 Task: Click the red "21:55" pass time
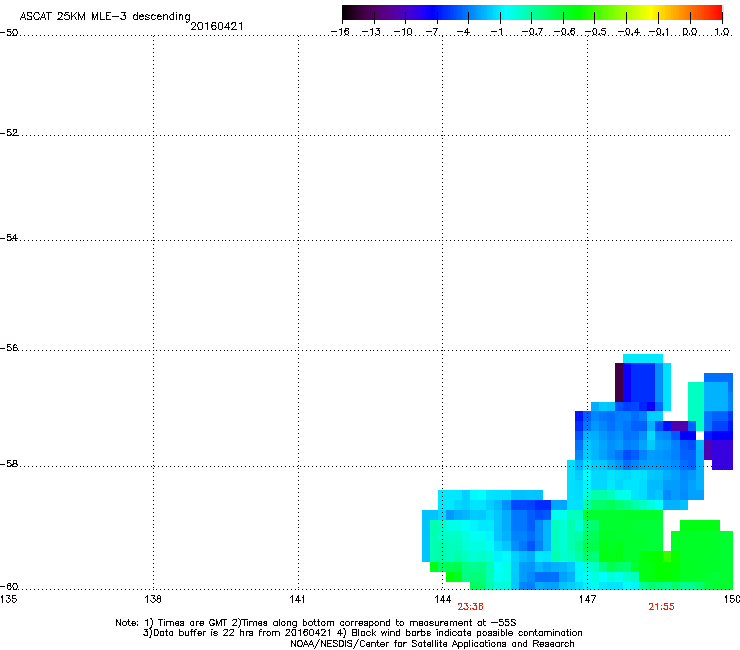pyautogui.click(x=661, y=607)
